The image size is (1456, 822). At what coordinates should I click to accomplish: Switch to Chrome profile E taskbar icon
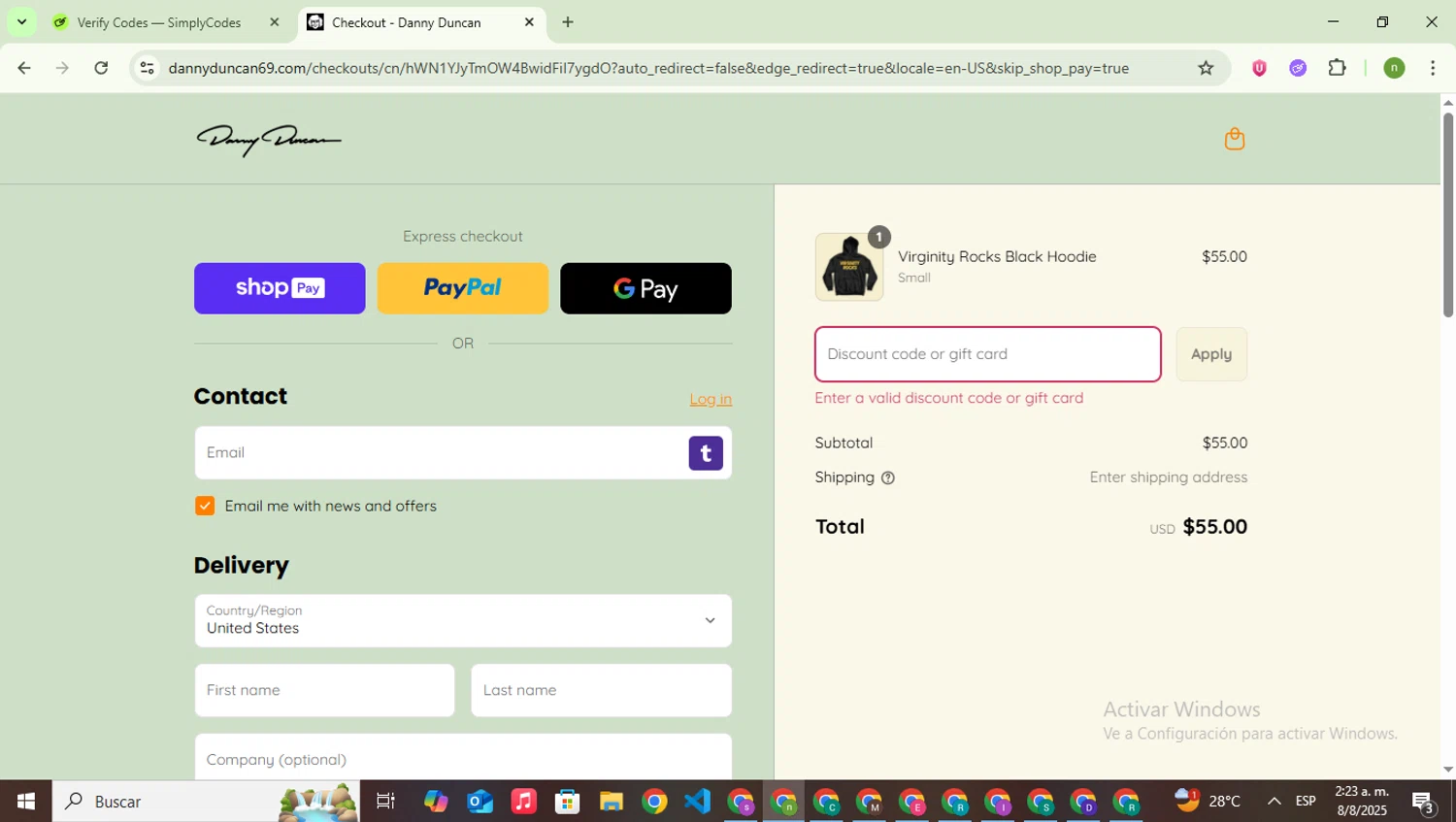click(x=912, y=802)
